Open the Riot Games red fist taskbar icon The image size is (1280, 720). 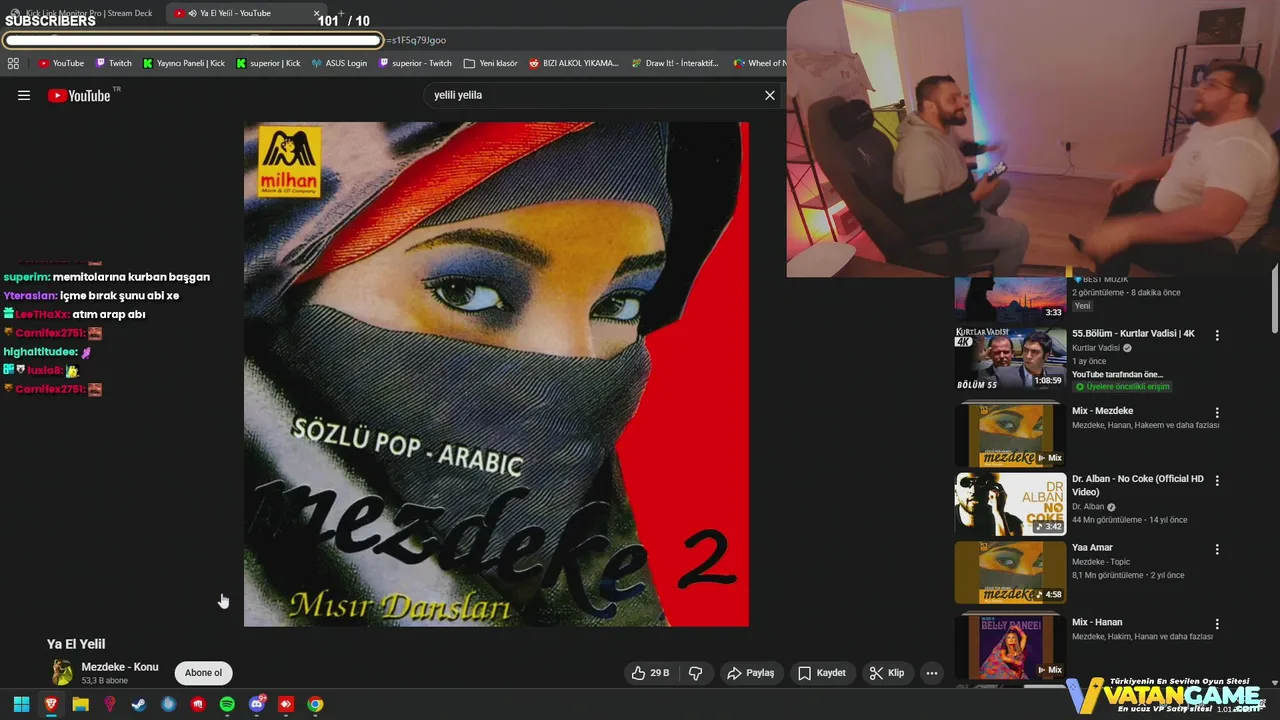tap(198, 704)
